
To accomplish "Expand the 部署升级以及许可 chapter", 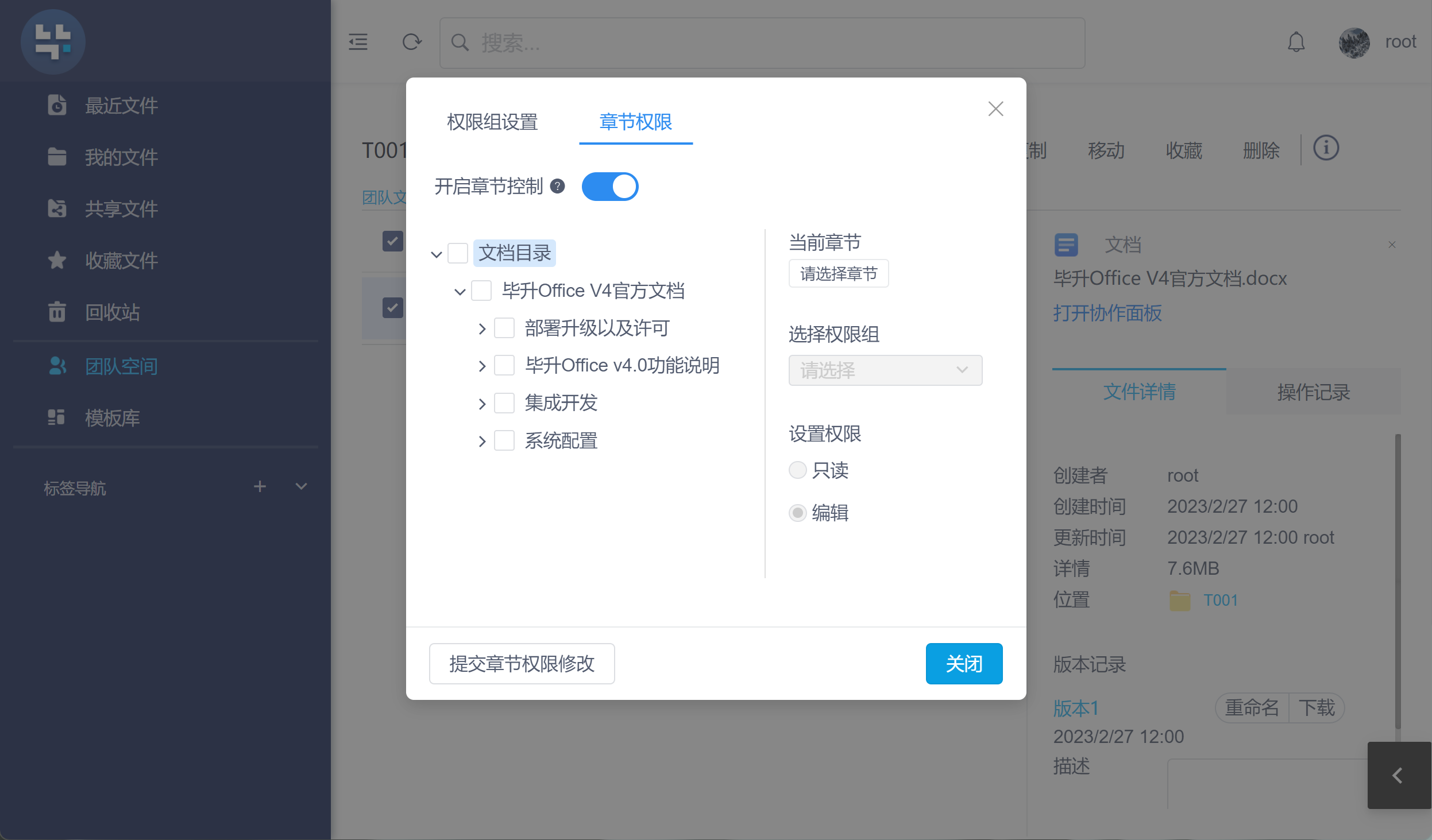I will click(x=483, y=329).
